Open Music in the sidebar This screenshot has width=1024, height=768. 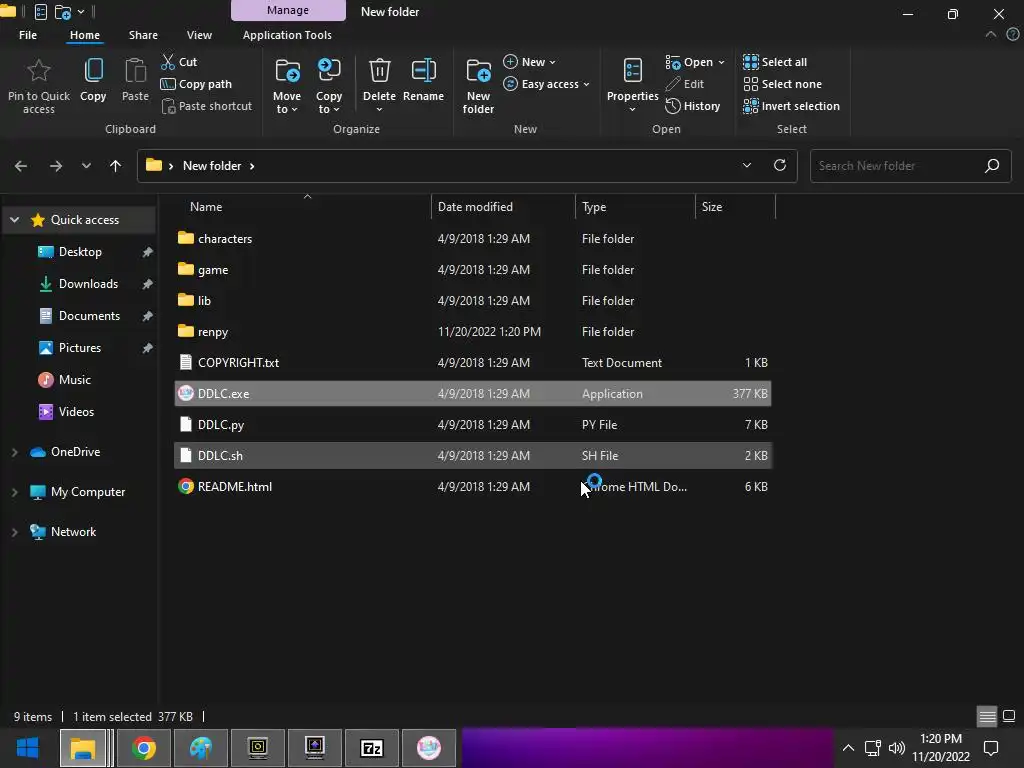tap(74, 380)
